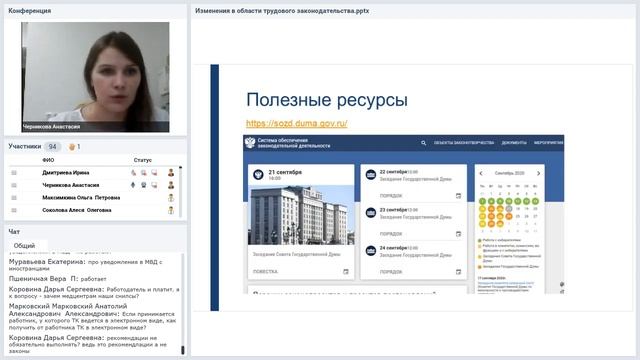Click the round emblem icon on 21 сентября card

click(x=258, y=175)
